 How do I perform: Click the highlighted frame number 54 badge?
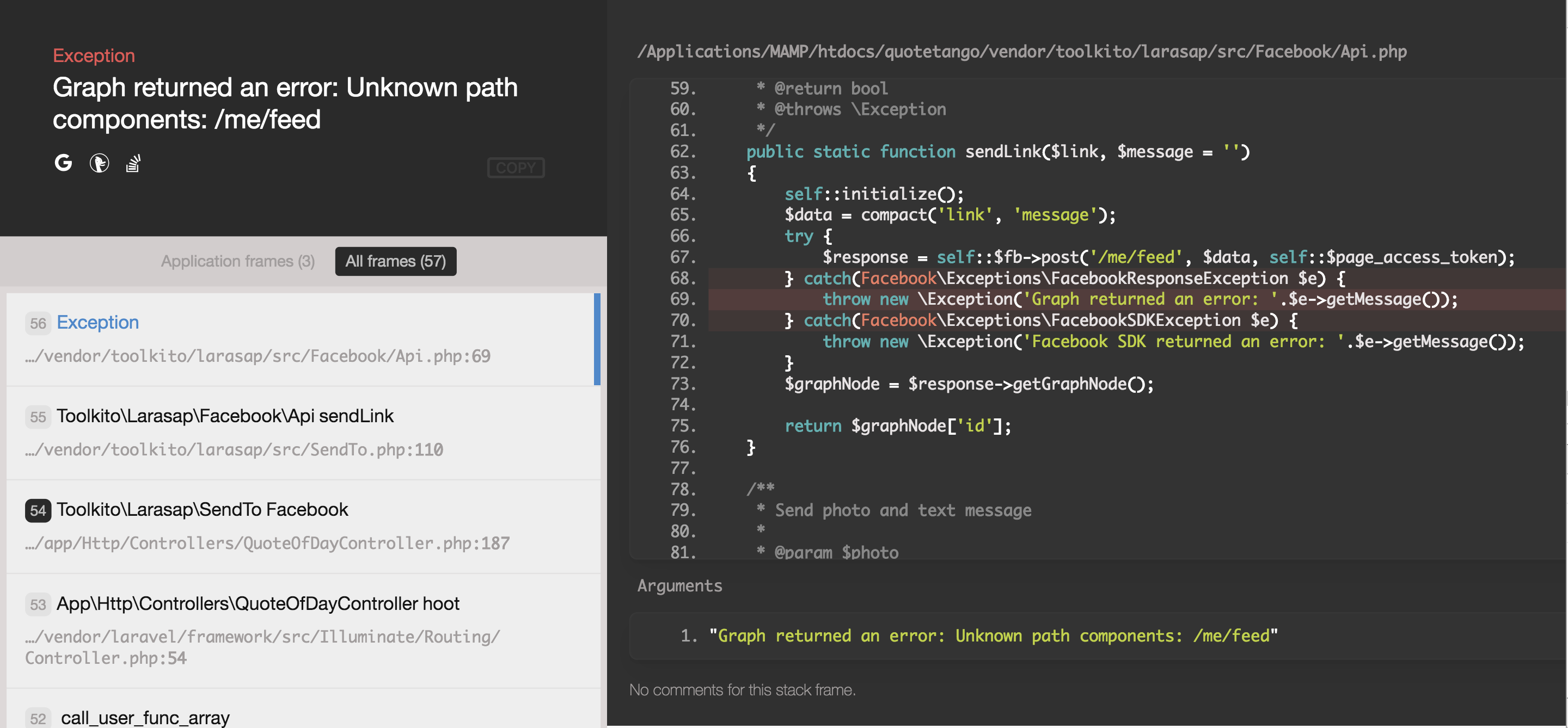(x=38, y=510)
